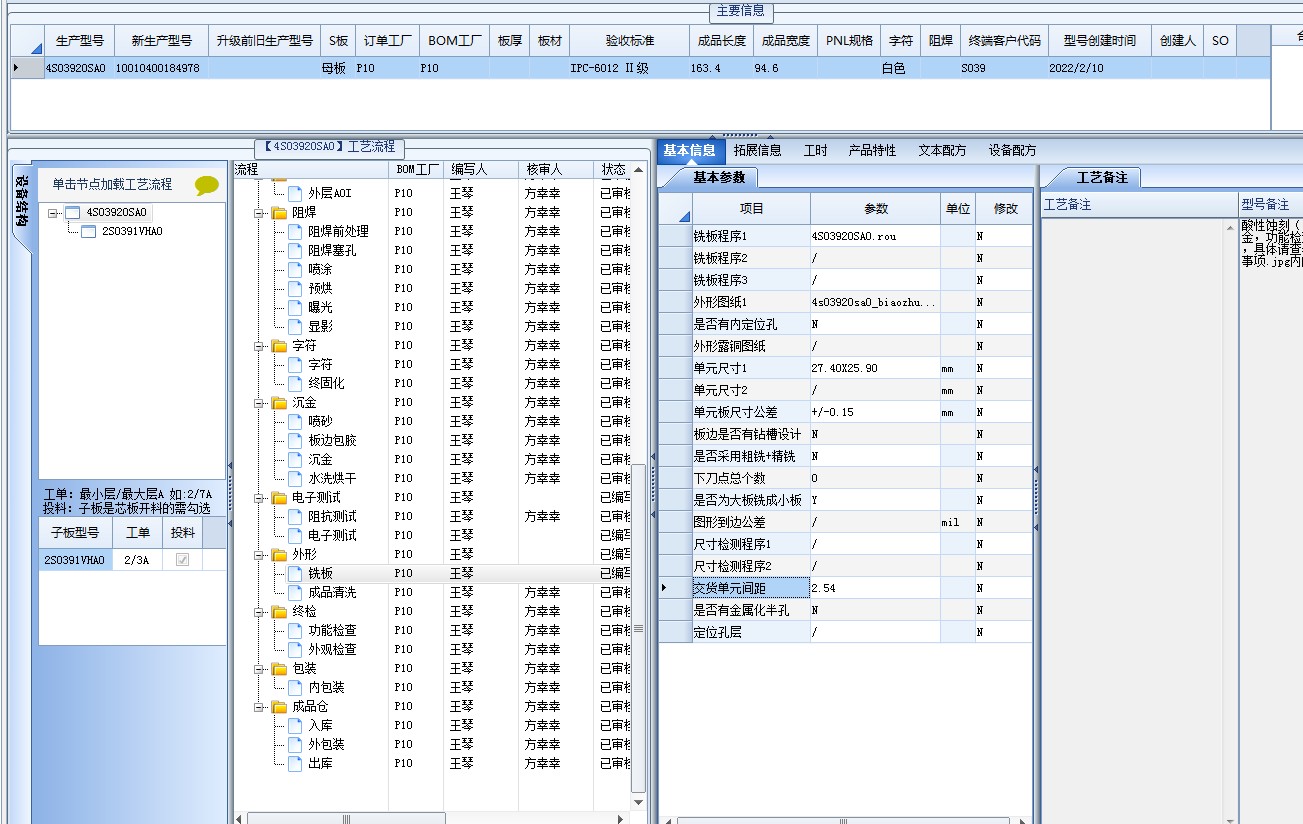The image size is (1303, 824).
Task: Click the document icon beside 喷砂
Action: (x=295, y=421)
